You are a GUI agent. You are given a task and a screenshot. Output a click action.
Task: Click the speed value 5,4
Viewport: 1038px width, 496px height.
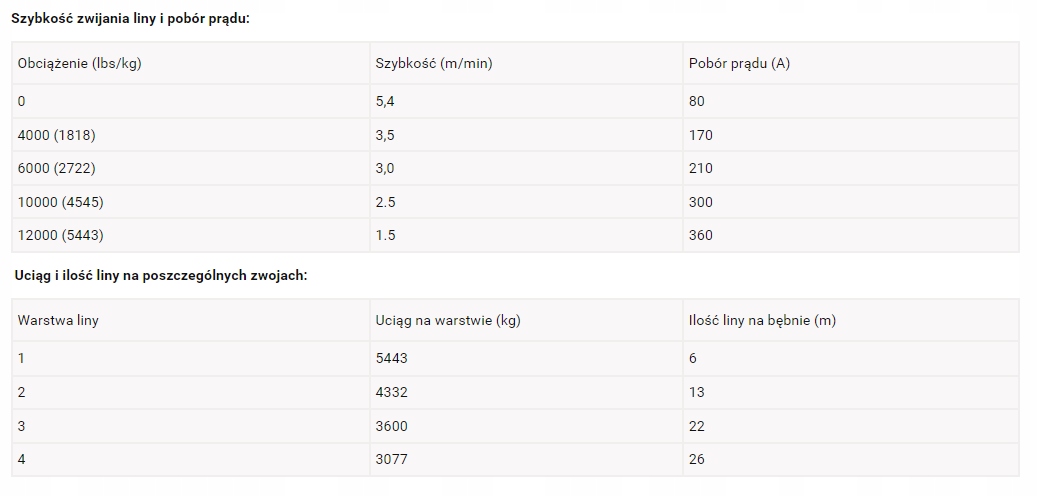pos(385,101)
